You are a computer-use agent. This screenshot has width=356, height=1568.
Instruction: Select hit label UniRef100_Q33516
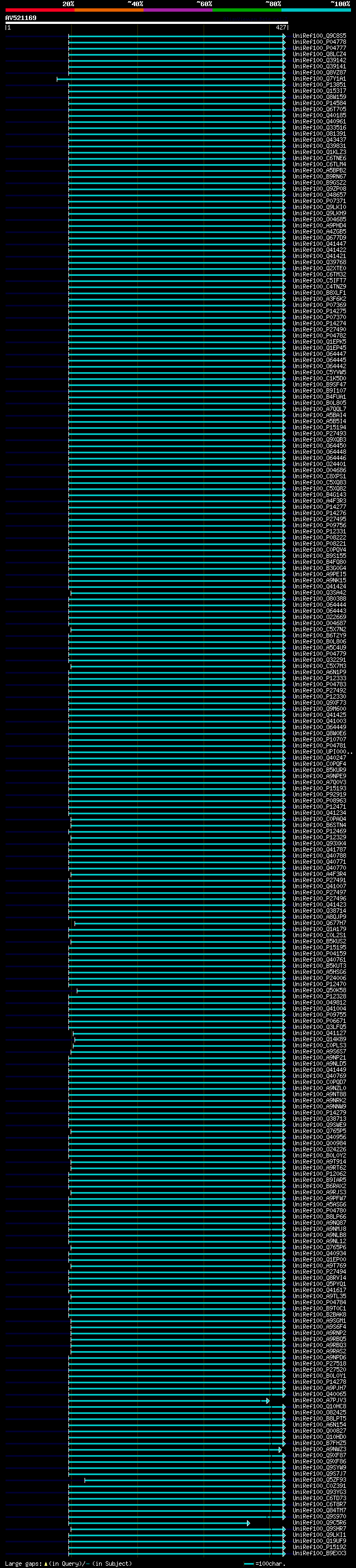pos(319,127)
